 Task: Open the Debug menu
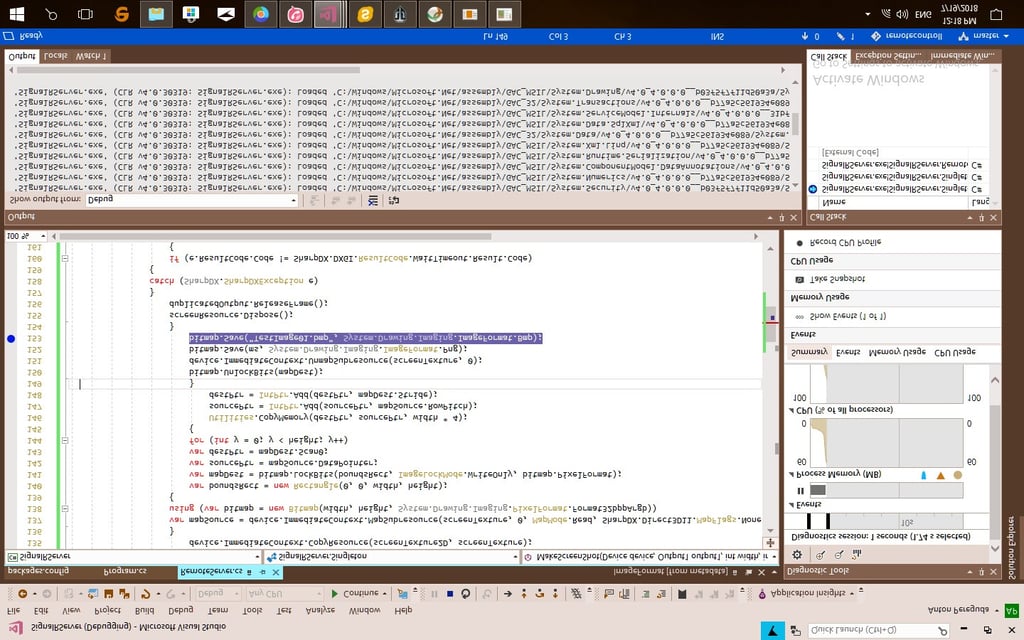point(180,610)
